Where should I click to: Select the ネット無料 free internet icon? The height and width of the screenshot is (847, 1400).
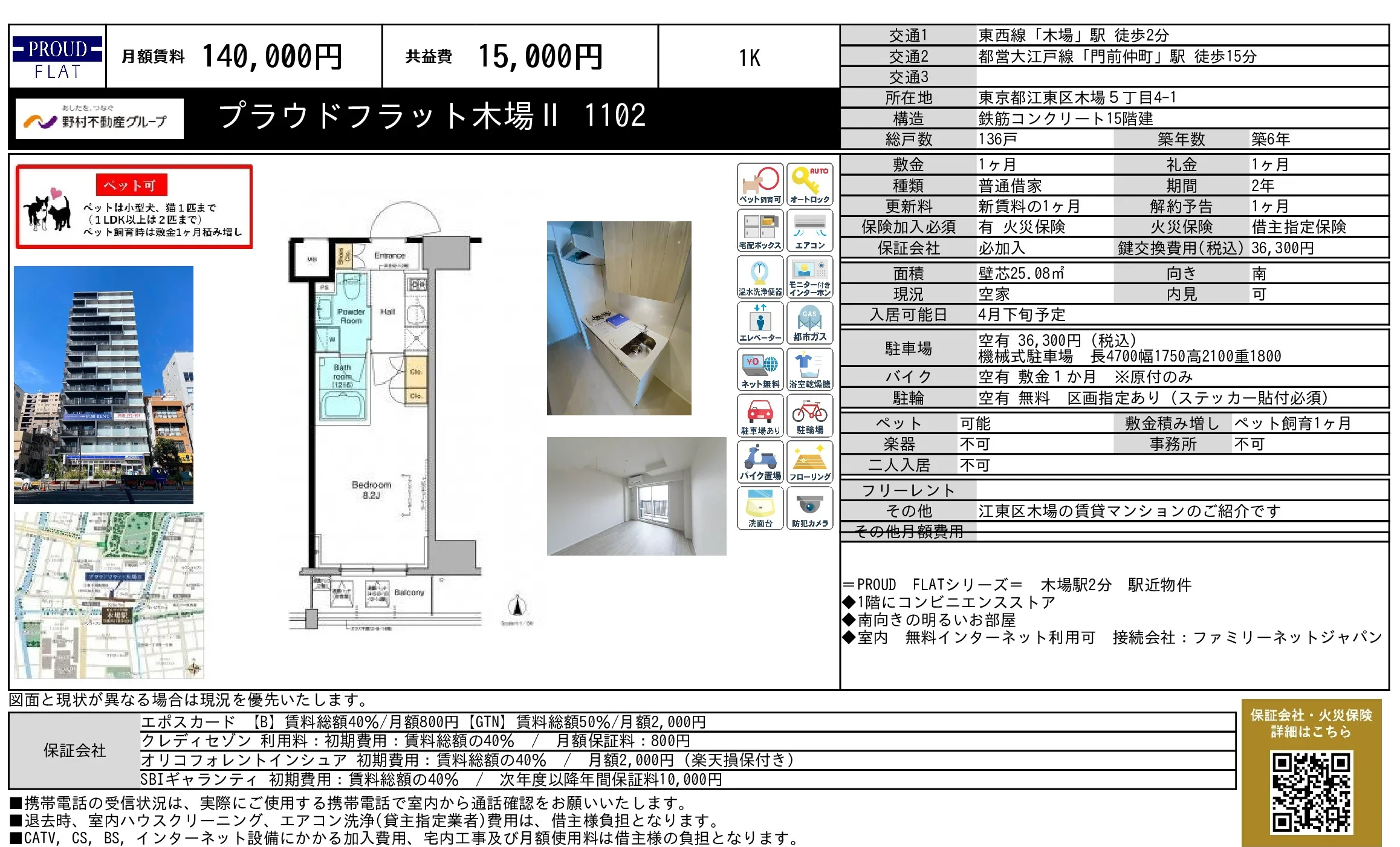tap(759, 369)
